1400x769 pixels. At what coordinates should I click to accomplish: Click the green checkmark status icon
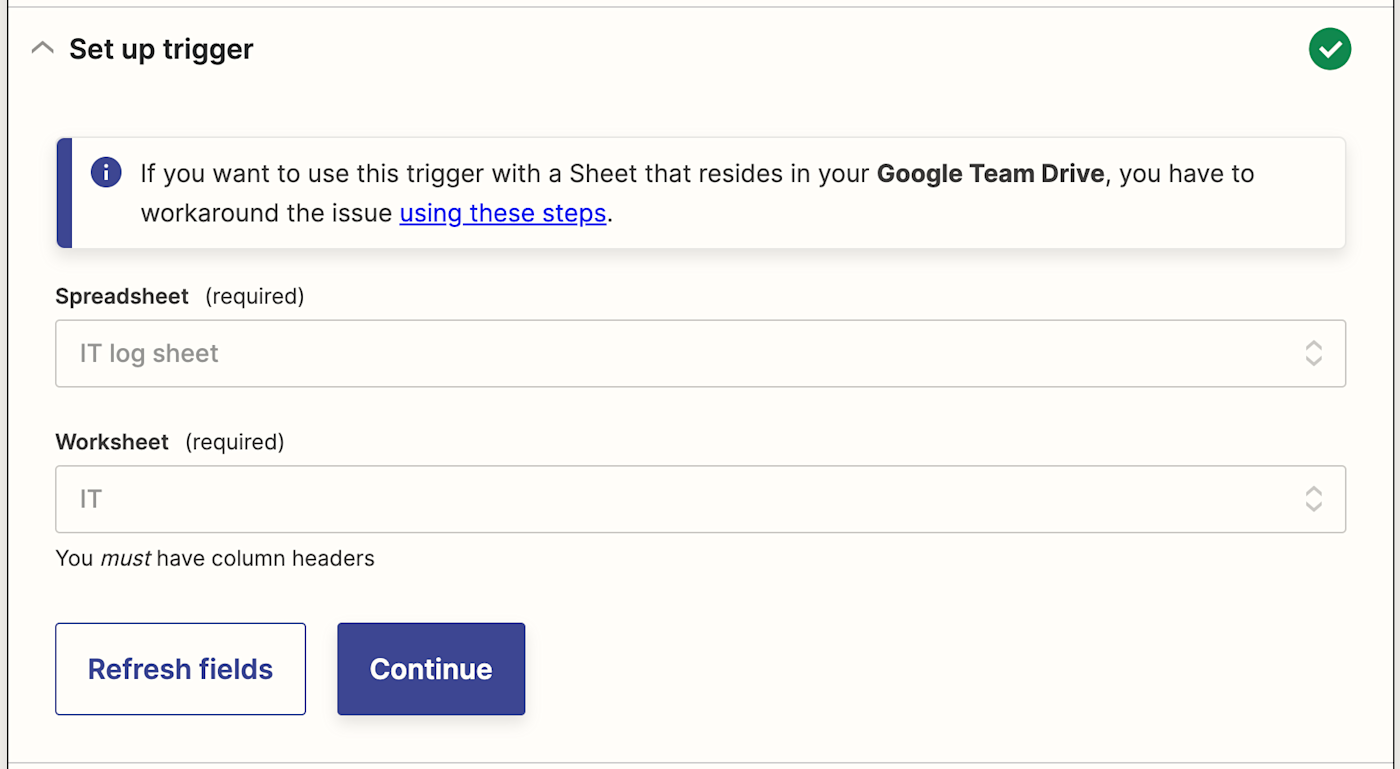point(1329,49)
